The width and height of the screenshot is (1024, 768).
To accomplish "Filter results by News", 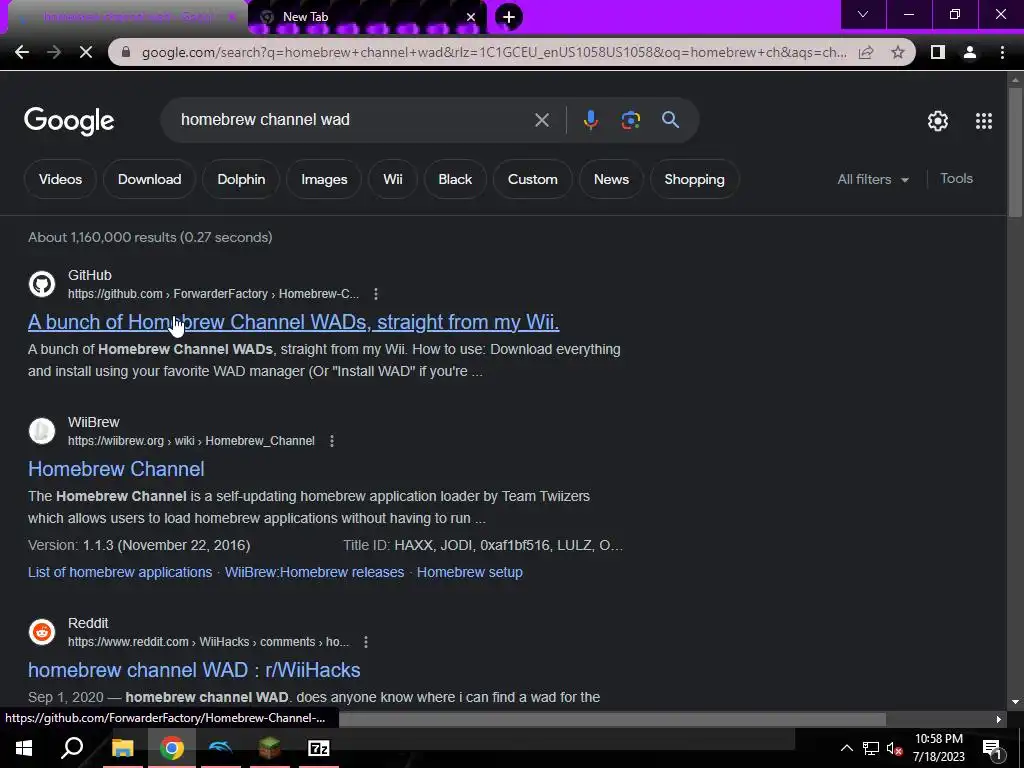I will point(611,180).
